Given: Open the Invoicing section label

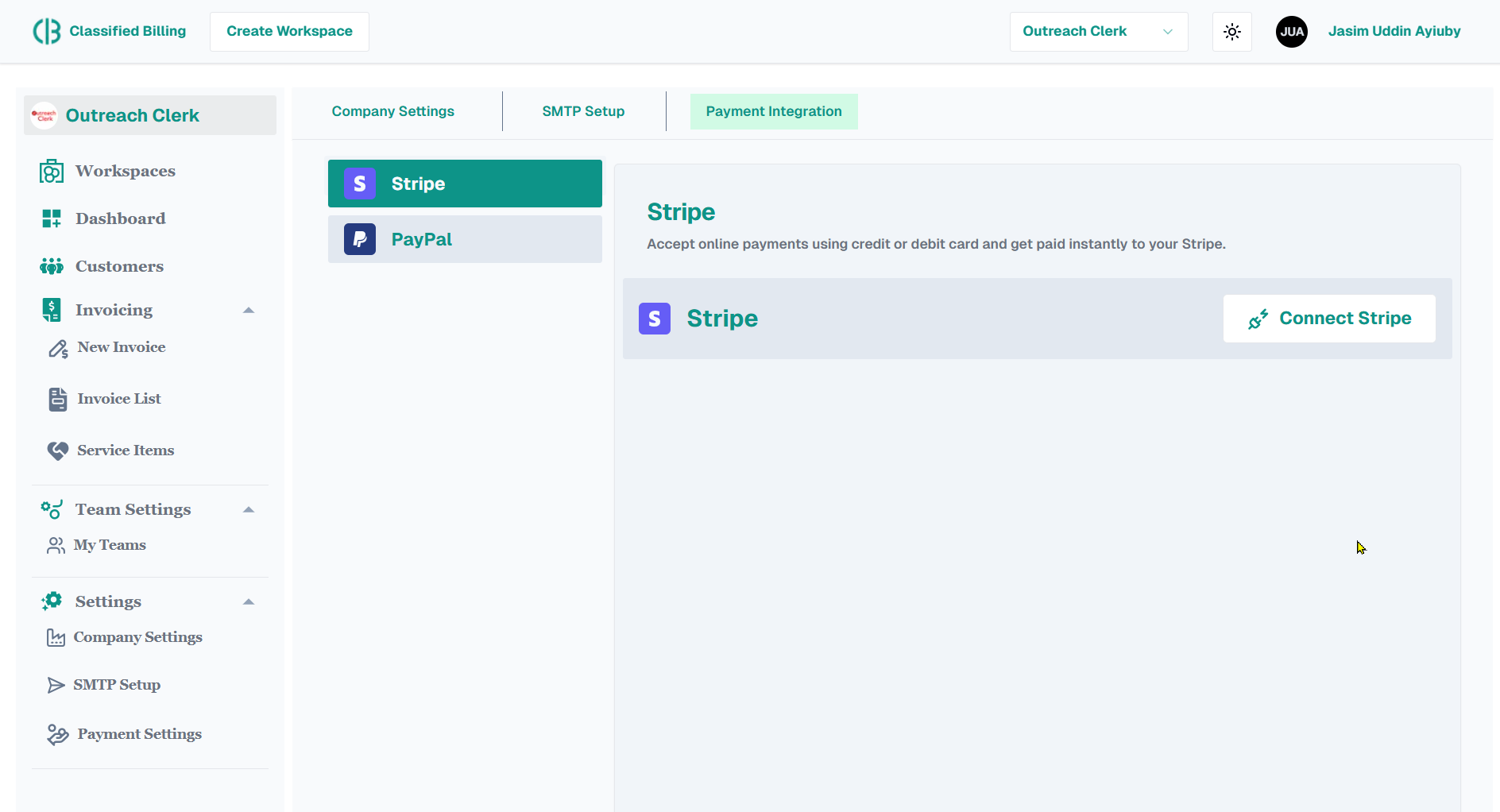Looking at the screenshot, I should [114, 310].
